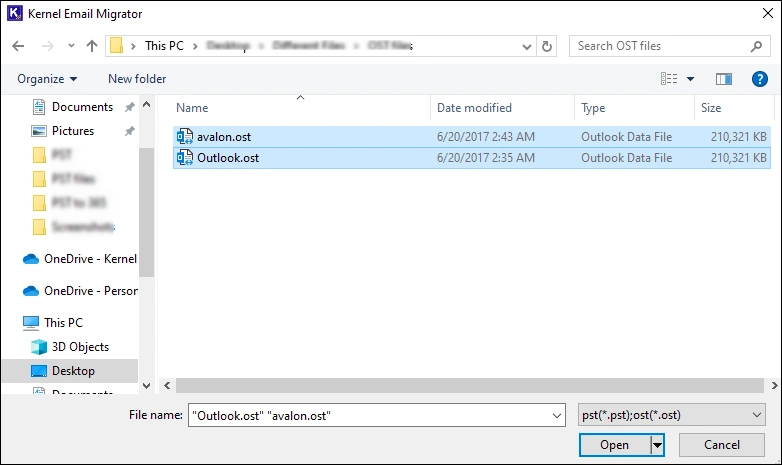Click the OneDrive - Kernel cloud icon
The width and height of the screenshot is (782, 465).
coord(31,259)
